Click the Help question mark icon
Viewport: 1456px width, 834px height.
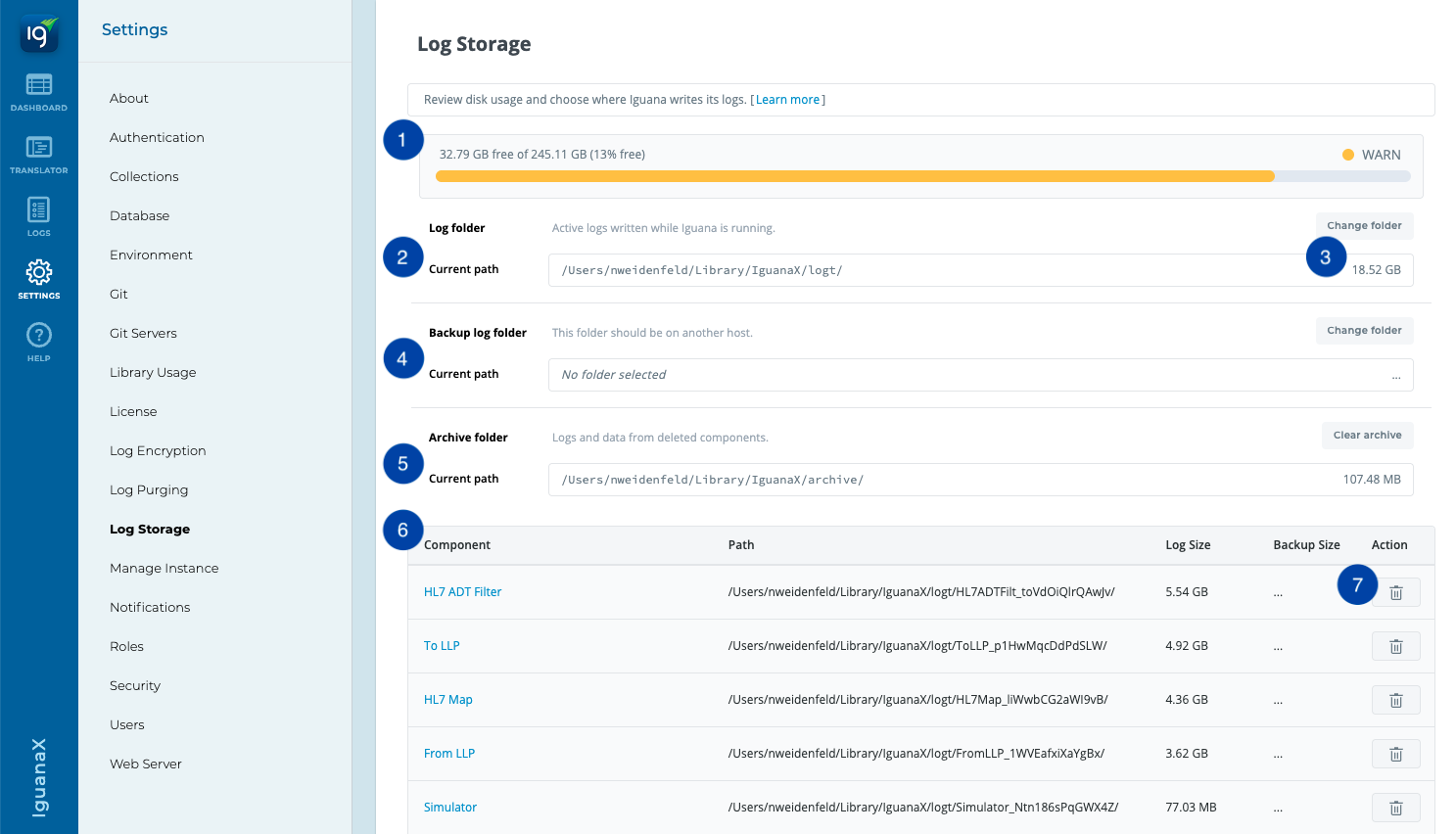click(39, 336)
